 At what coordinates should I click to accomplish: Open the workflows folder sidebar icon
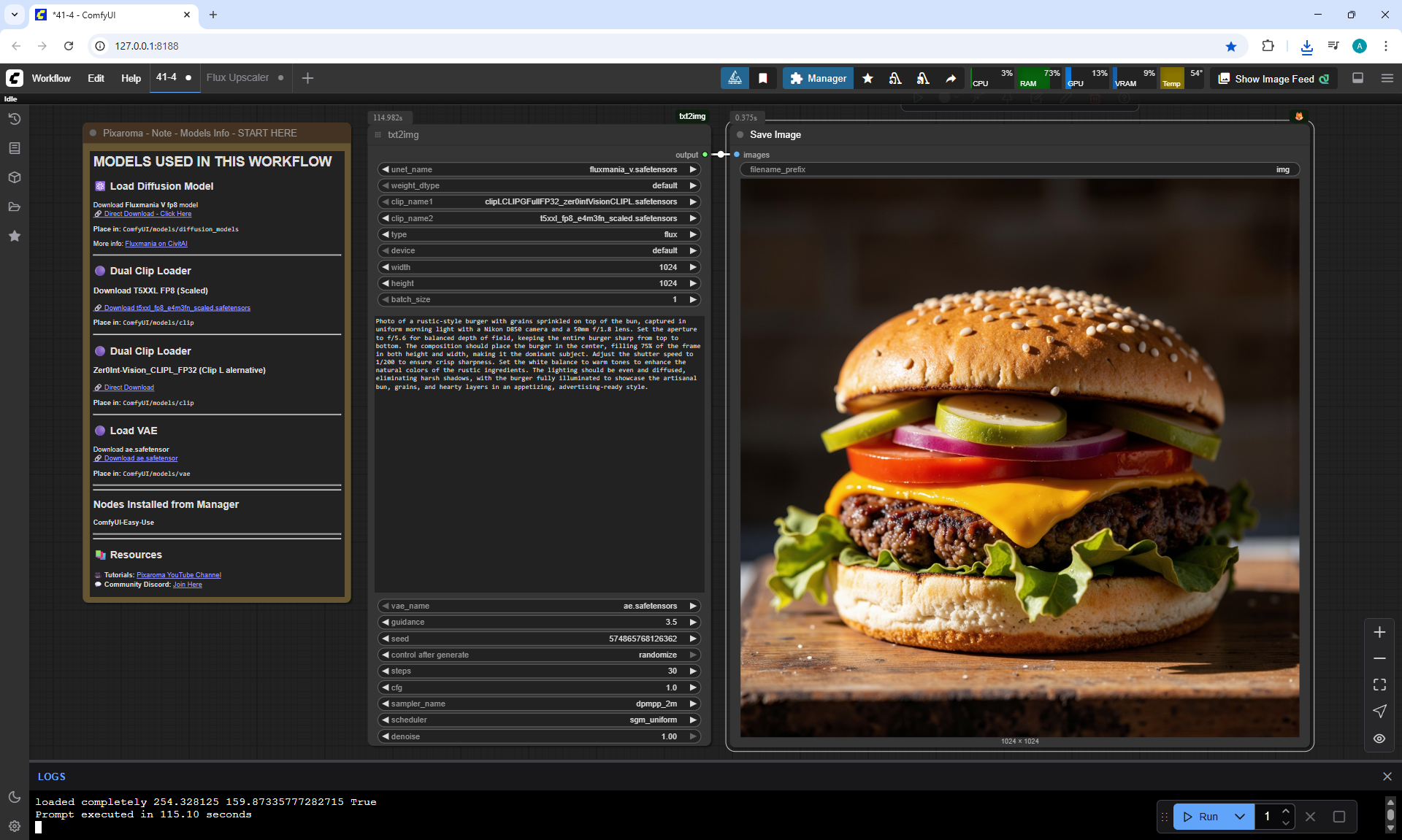(15, 207)
